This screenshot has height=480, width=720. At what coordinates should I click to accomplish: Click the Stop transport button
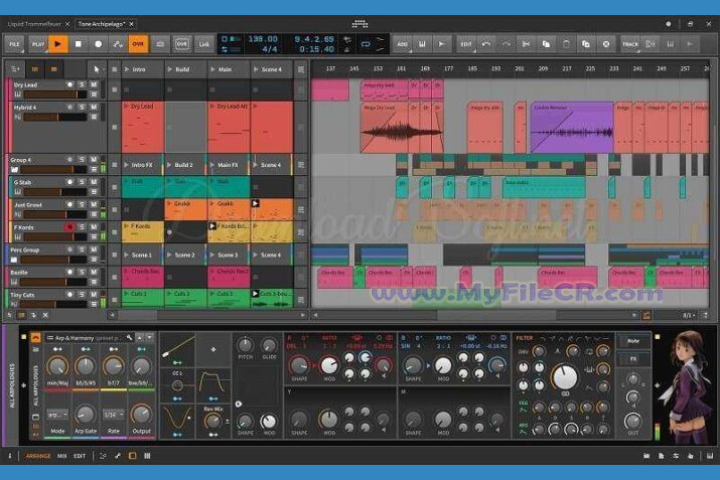pos(78,44)
